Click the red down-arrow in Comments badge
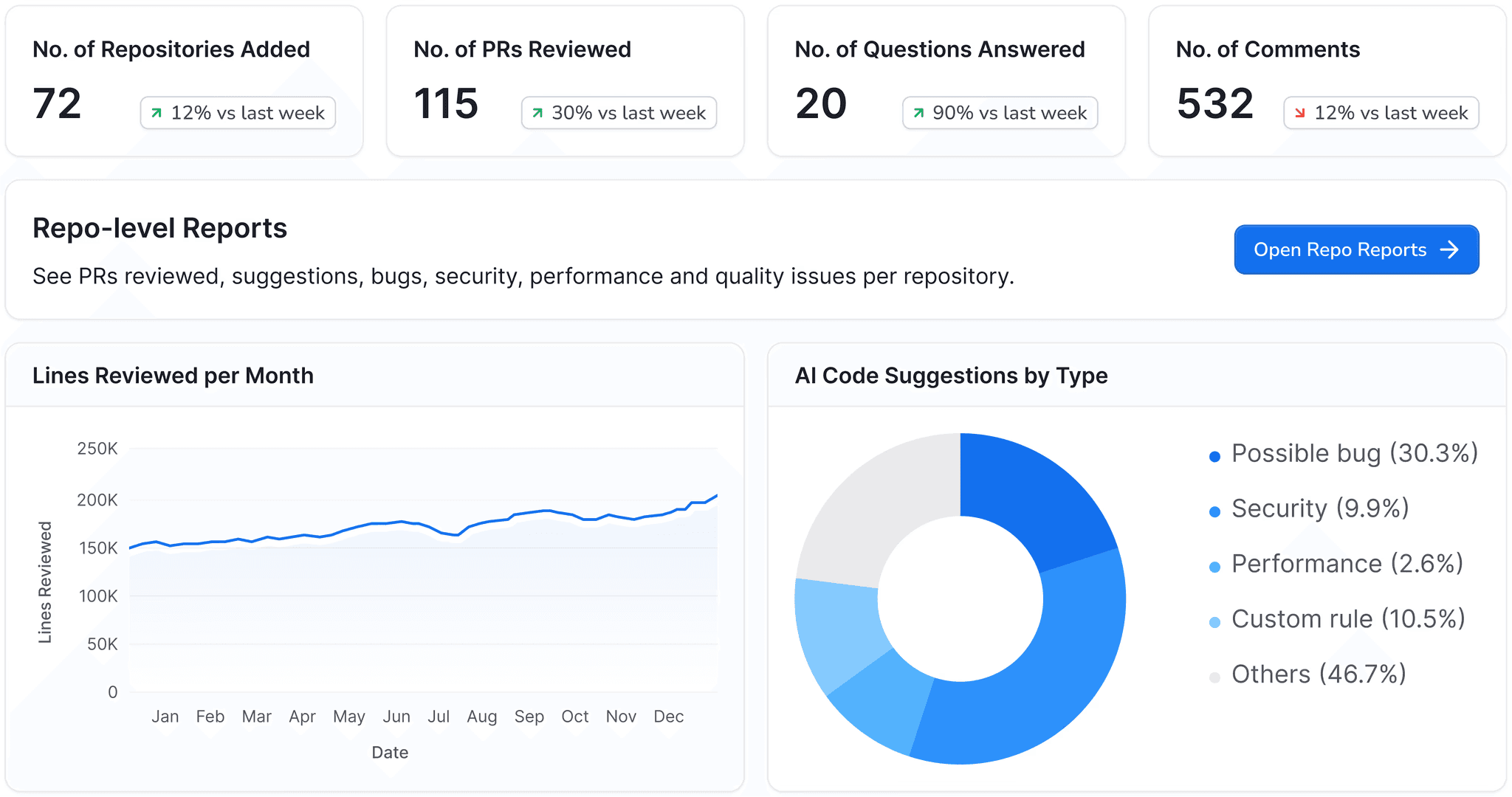1512x797 pixels. tap(1300, 113)
